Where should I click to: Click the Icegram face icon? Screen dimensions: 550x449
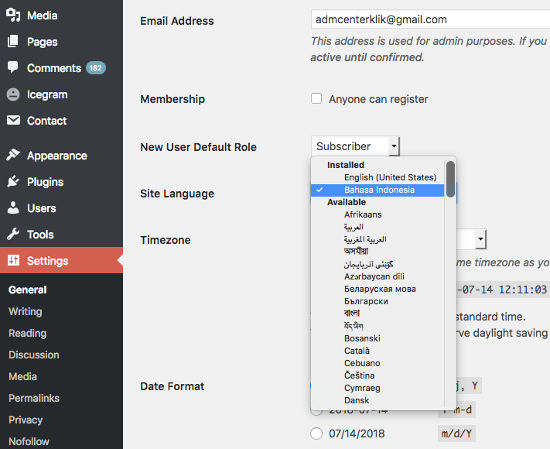13,94
